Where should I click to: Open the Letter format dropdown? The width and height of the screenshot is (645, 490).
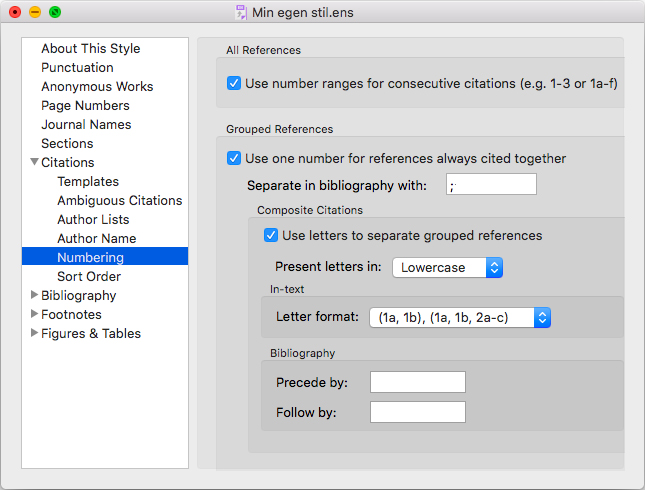(460, 318)
